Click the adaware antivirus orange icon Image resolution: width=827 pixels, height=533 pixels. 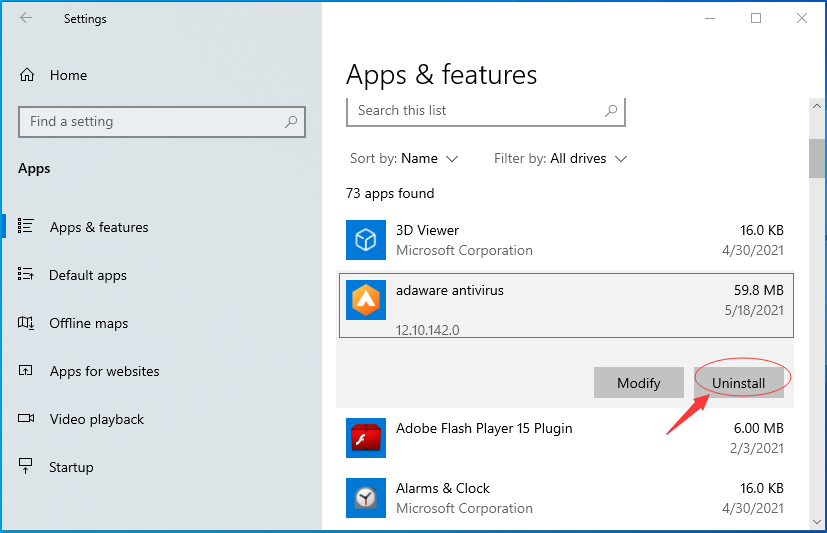pyautogui.click(x=366, y=300)
